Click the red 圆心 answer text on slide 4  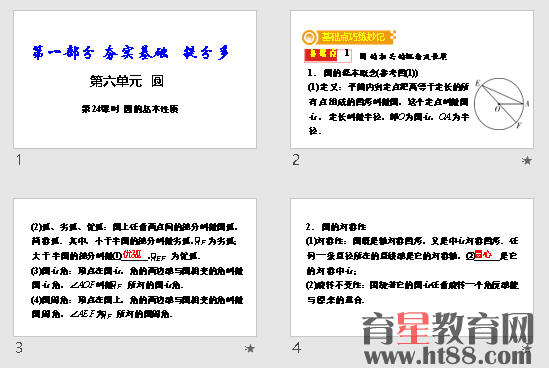coord(483,254)
